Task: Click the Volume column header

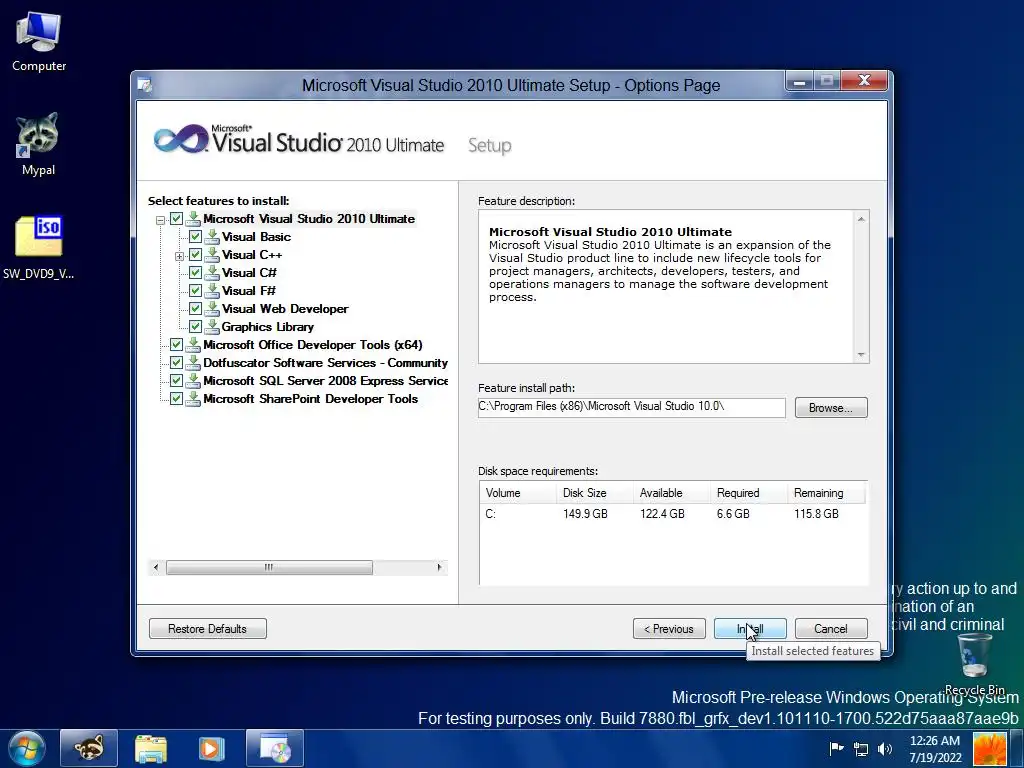Action: [518, 492]
